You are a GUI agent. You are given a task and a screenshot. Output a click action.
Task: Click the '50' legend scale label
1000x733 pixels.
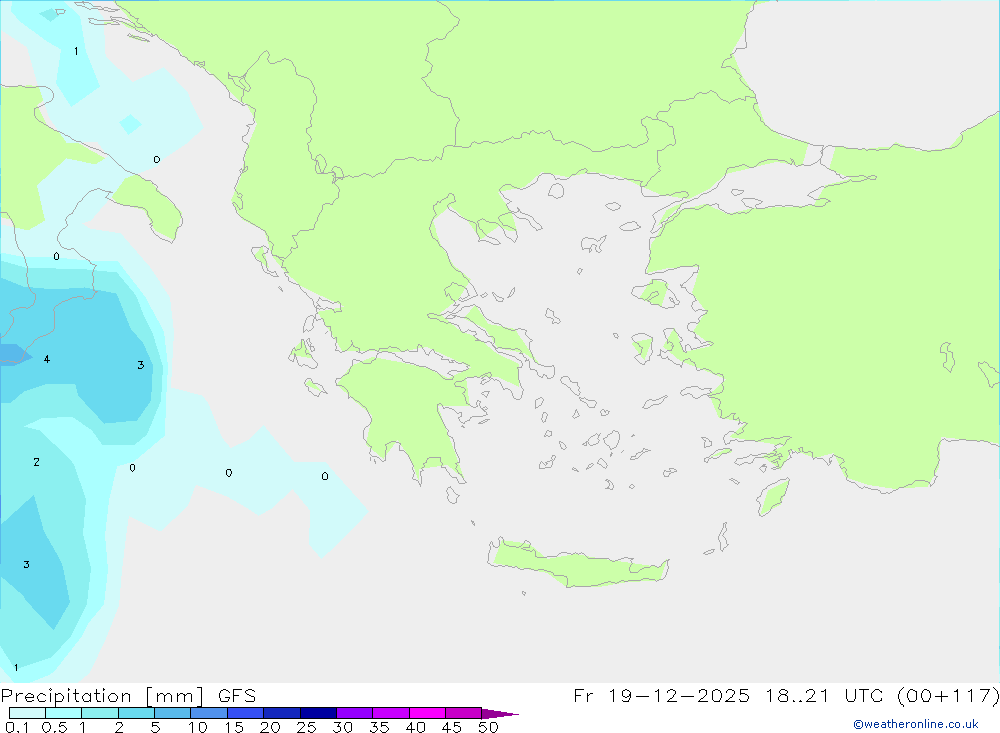[488, 727]
